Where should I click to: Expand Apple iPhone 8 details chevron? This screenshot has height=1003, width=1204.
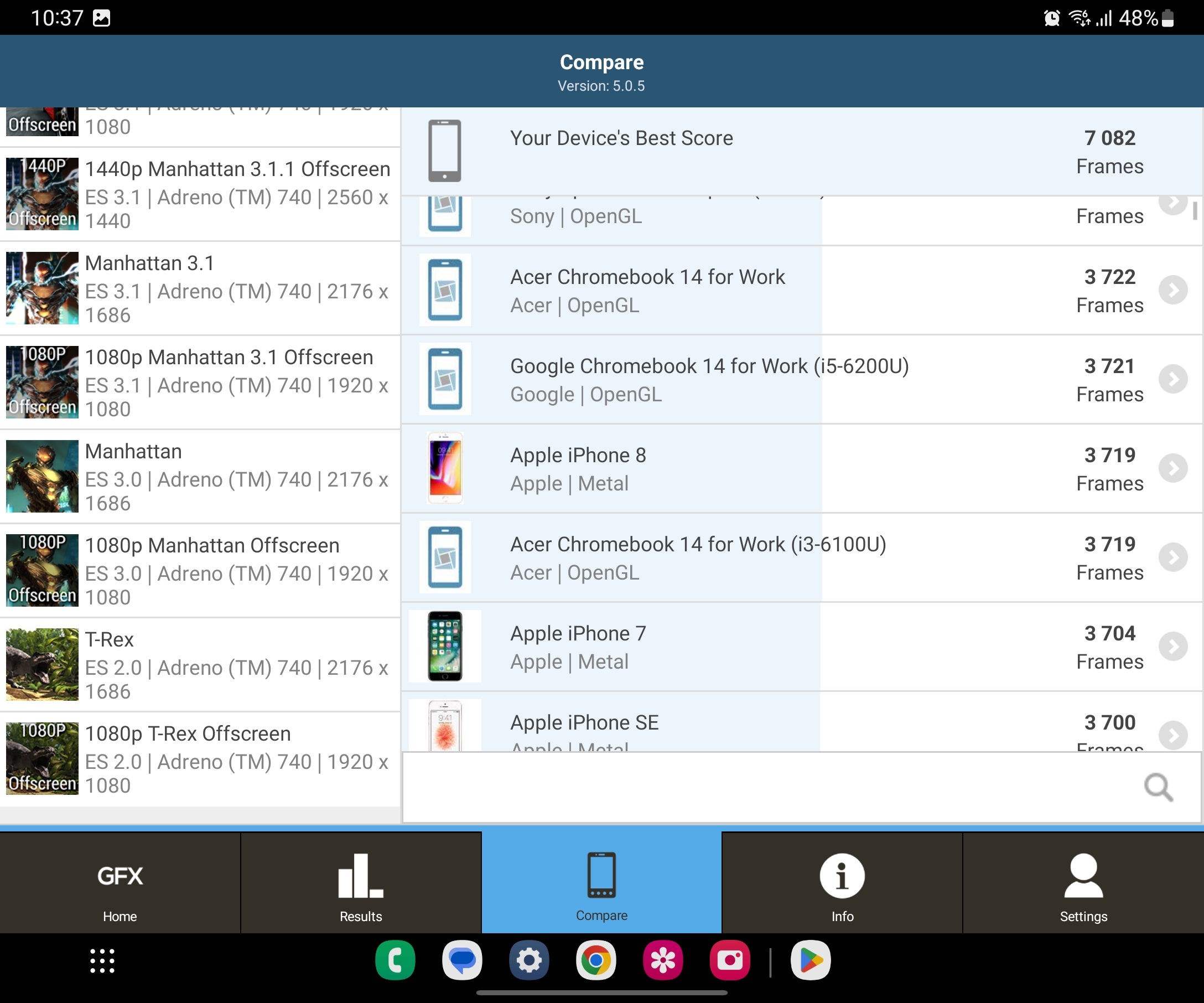pos(1172,468)
